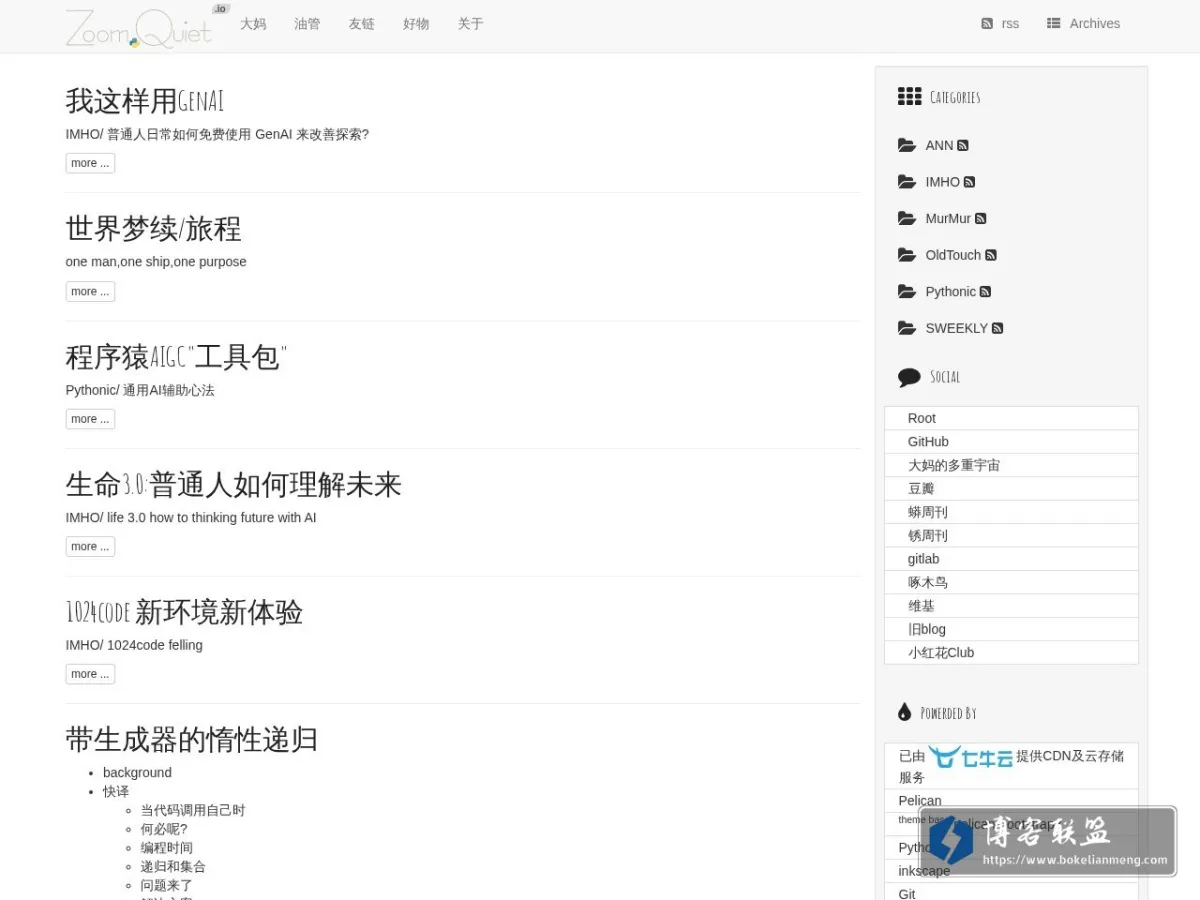The height and width of the screenshot is (900, 1200).
Task: Jump to background in table of contents
Action: [x=137, y=773]
